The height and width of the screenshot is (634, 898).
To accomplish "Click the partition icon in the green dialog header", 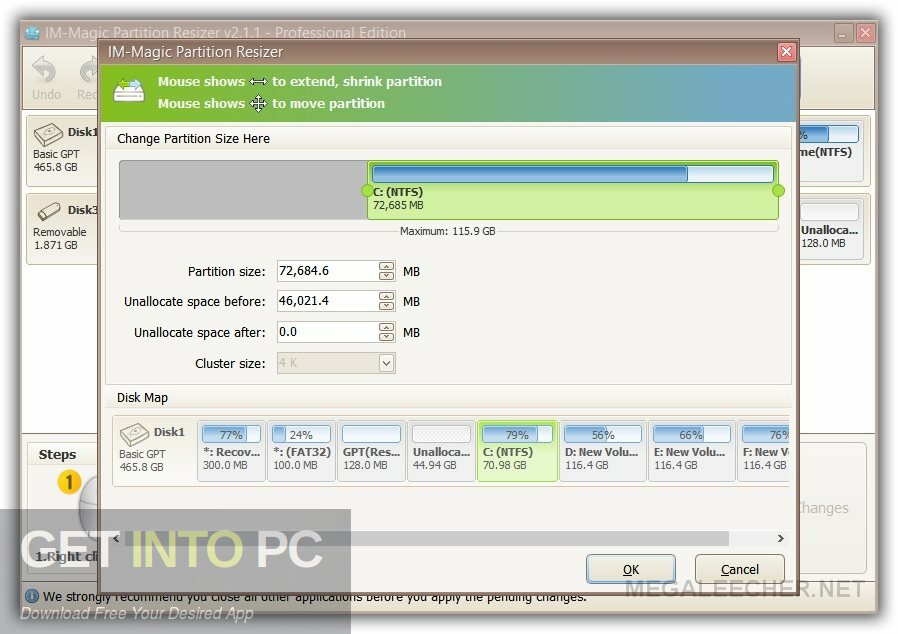I will coord(129,90).
